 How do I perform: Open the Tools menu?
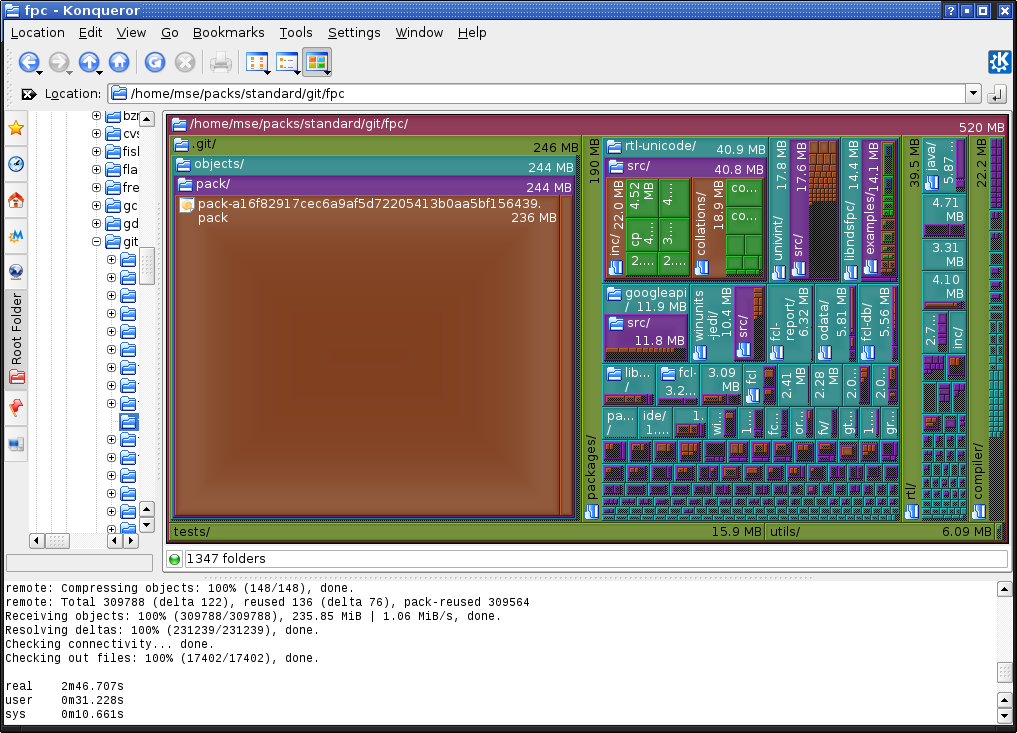tap(296, 32)
